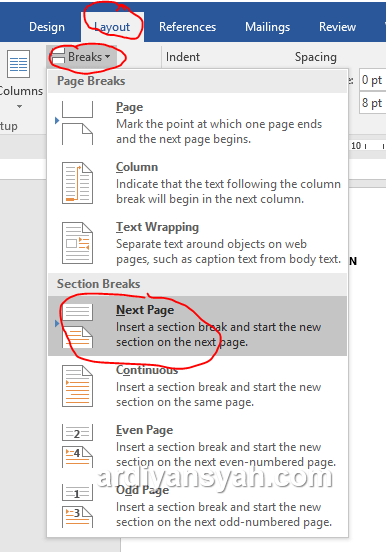The height and width of the screenshot is (552, 386).
Task: Click the 0 pt spacing field
Action: click(x=373, y=80)
